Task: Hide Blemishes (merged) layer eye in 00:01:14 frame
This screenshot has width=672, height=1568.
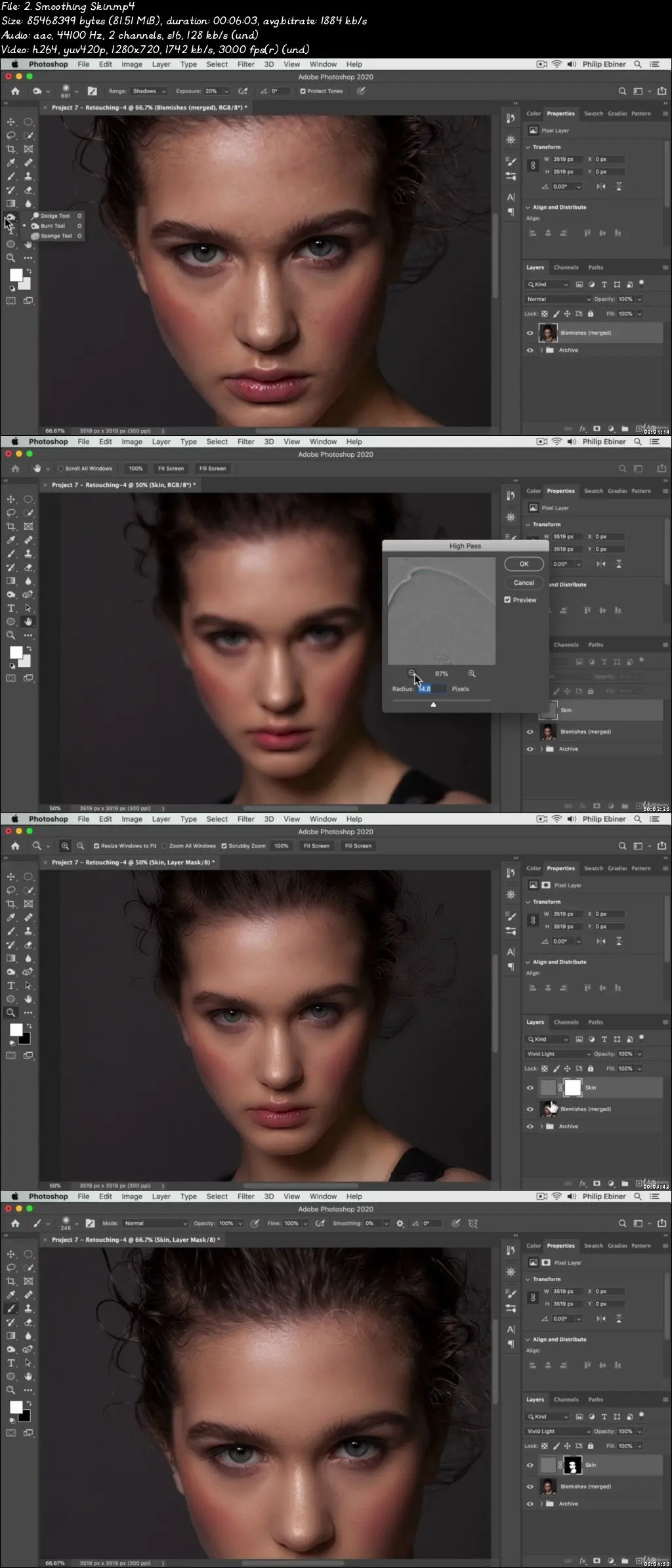Action: [530, 333]
